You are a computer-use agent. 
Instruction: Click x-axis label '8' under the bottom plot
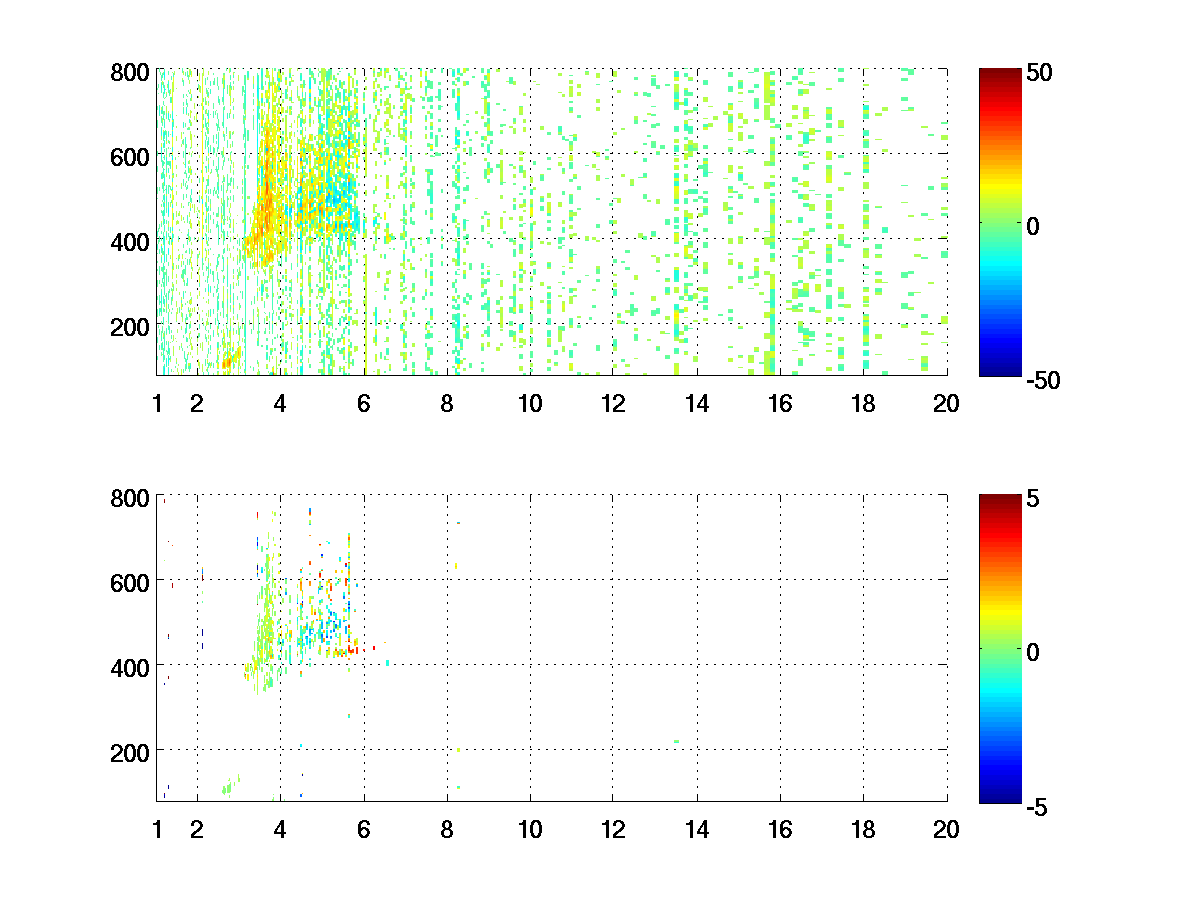(447, 830)
